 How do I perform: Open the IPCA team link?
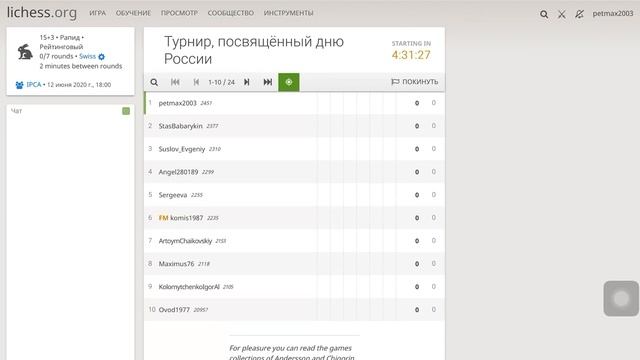pyautogui.click(x=34, y=84)
